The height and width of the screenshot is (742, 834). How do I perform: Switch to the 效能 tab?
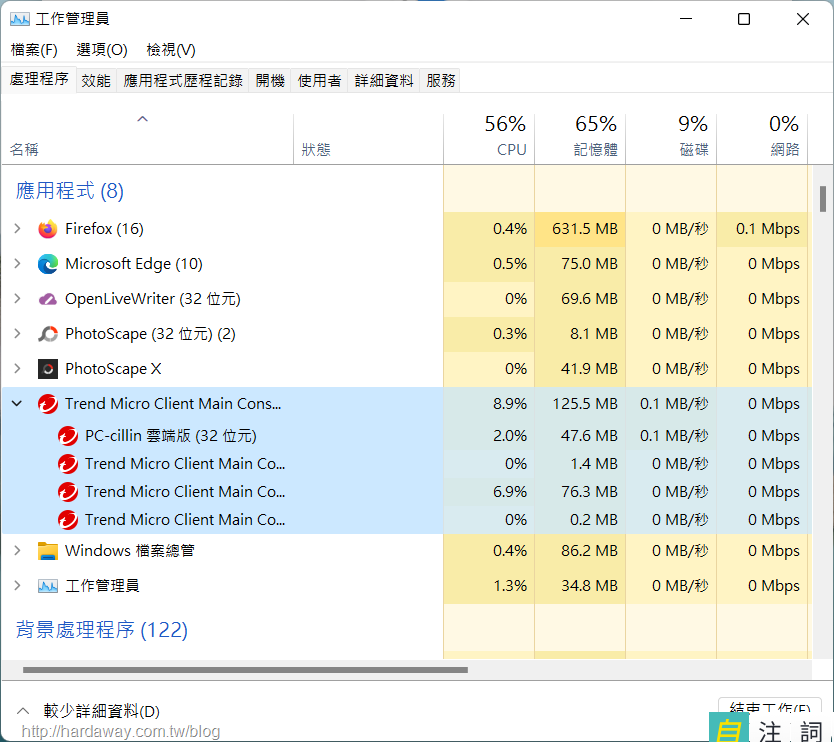coord(96,81)
